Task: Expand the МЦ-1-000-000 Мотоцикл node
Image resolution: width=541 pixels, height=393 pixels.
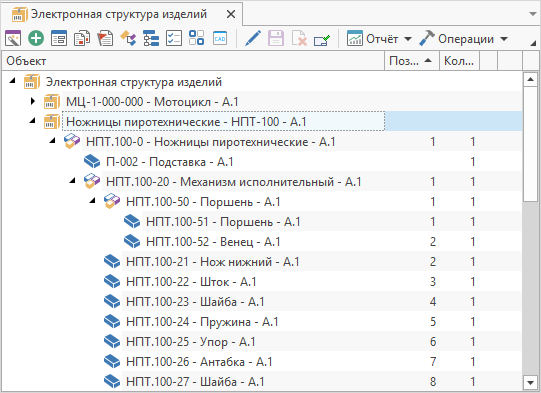Action: [33, 101]
